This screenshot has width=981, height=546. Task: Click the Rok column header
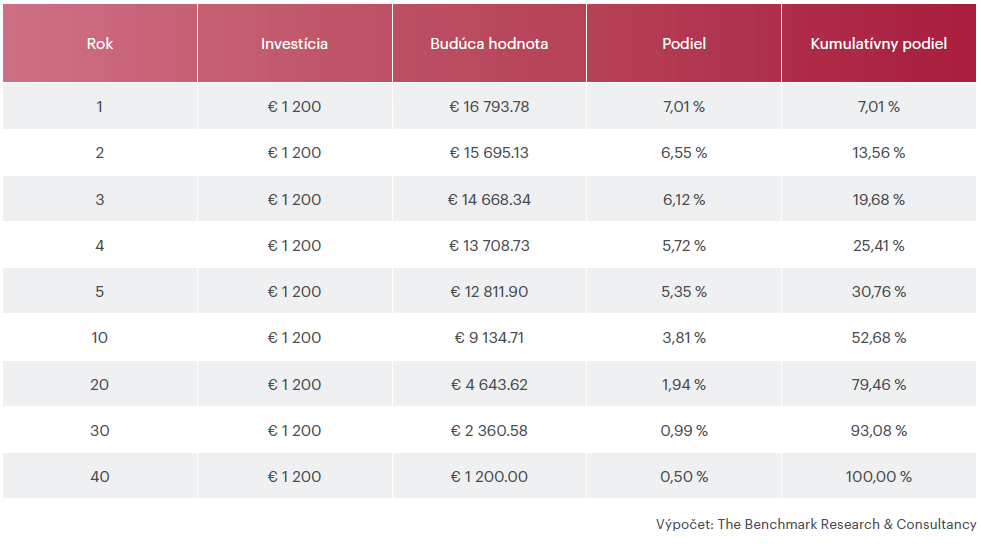[x=99, y=44]
